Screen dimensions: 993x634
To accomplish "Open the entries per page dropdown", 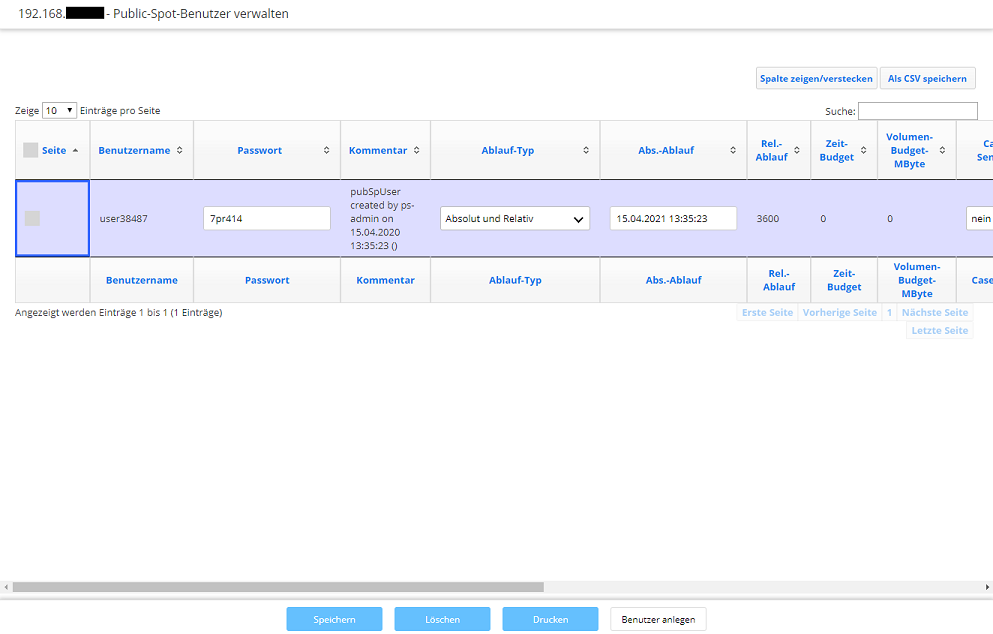I will [x=59, y=111].
